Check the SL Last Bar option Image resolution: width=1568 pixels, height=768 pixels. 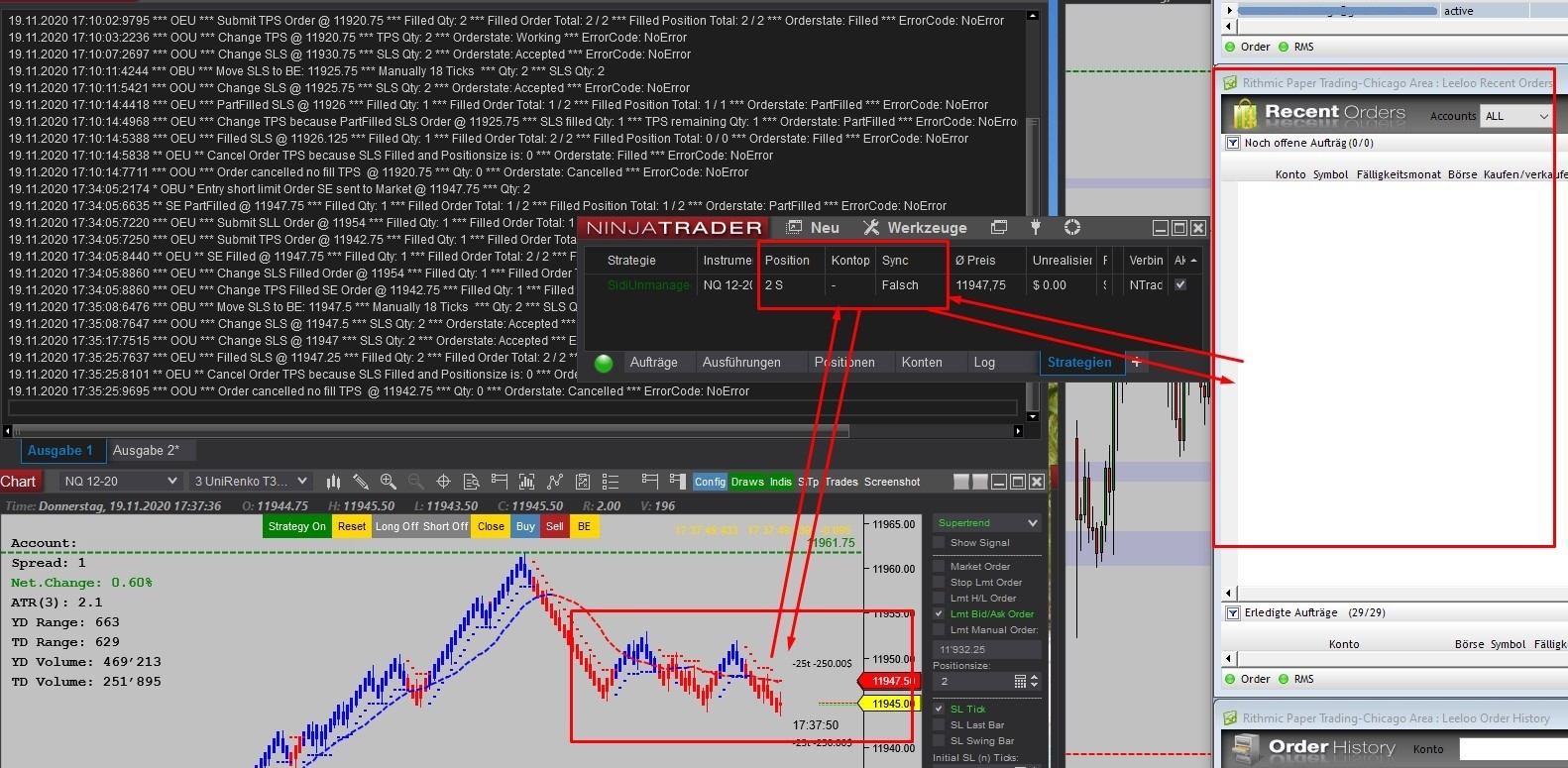939,725
